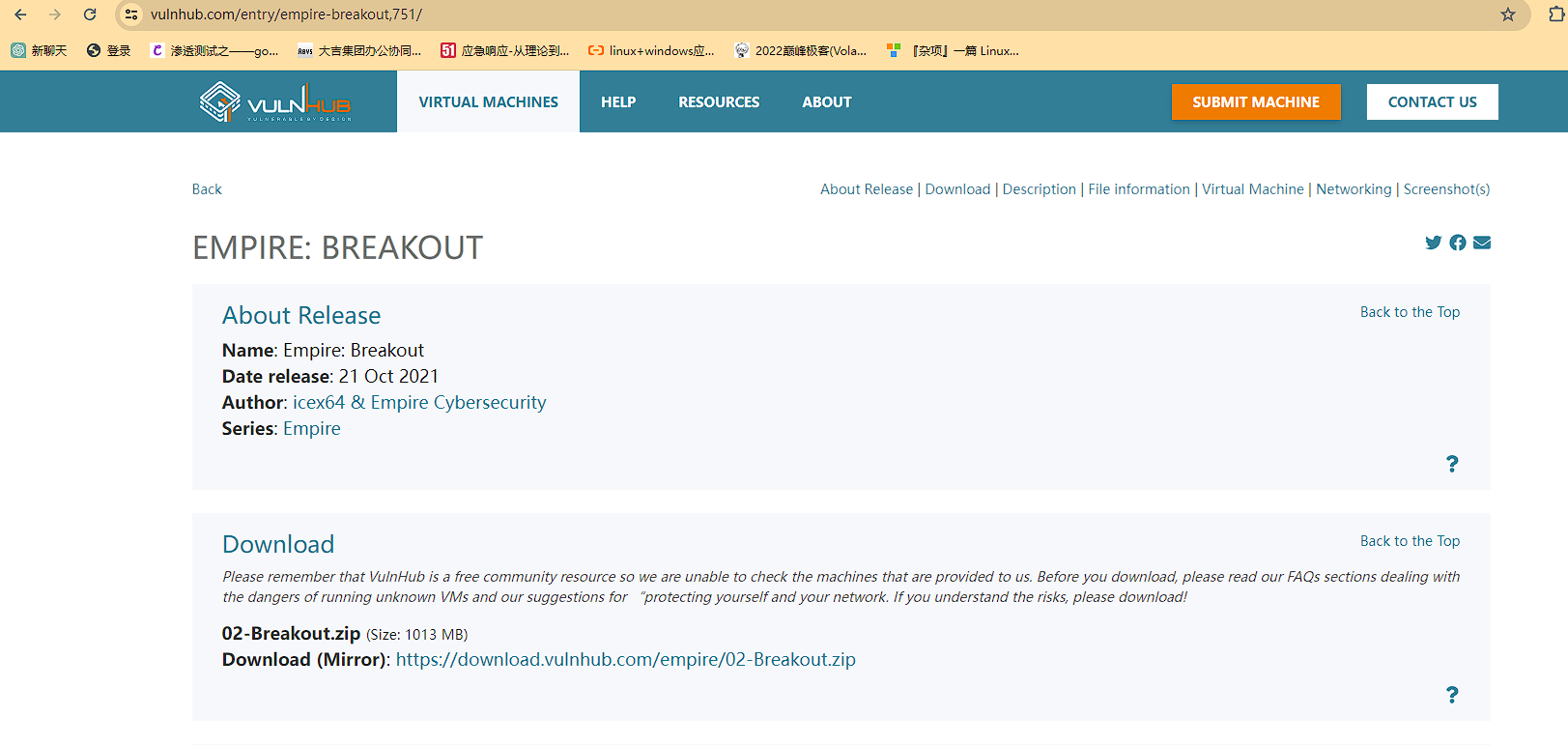Jump to About Release anchor link

(867, 189)
